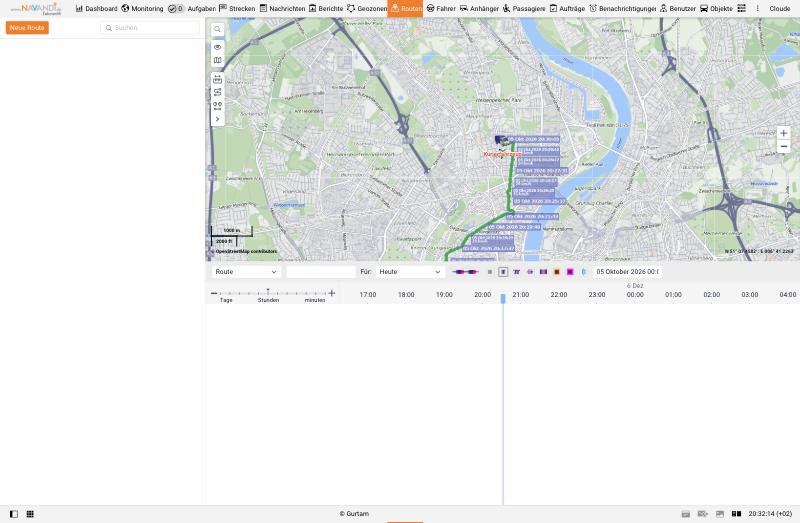The image size is (800, 523).
Task: Toggle the orange square status filter
Action: click(x=557, y=272)
